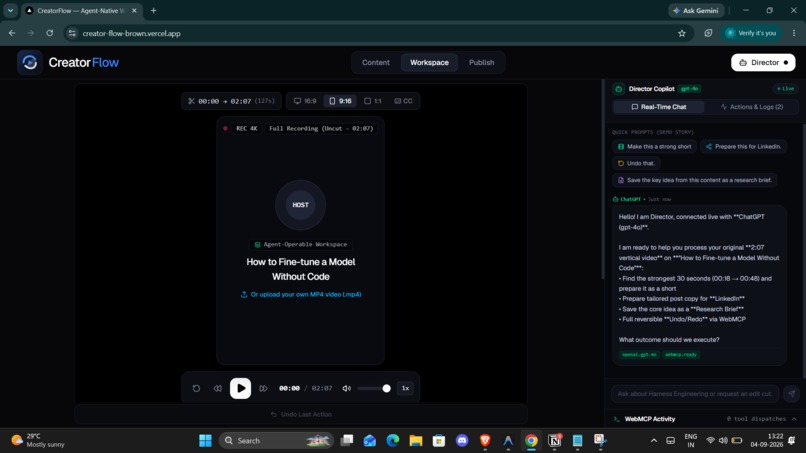This screenshot has width=806, height=453.
Task: Toggle the Director mode button
Action: tap(763, 63)
